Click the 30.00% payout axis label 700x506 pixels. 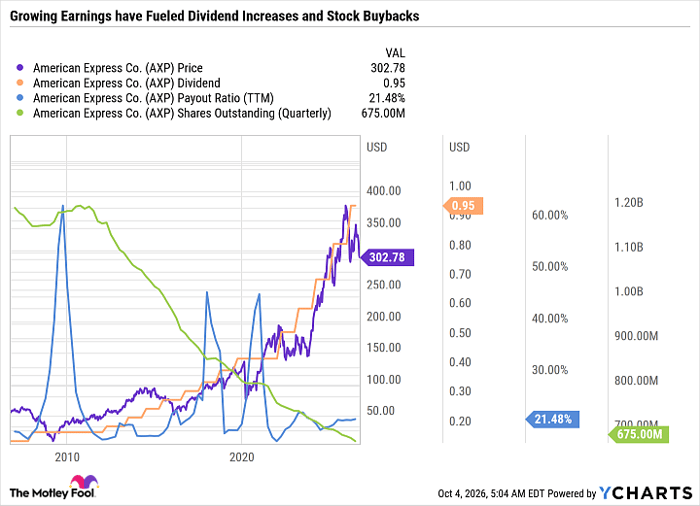pos(550,370)
